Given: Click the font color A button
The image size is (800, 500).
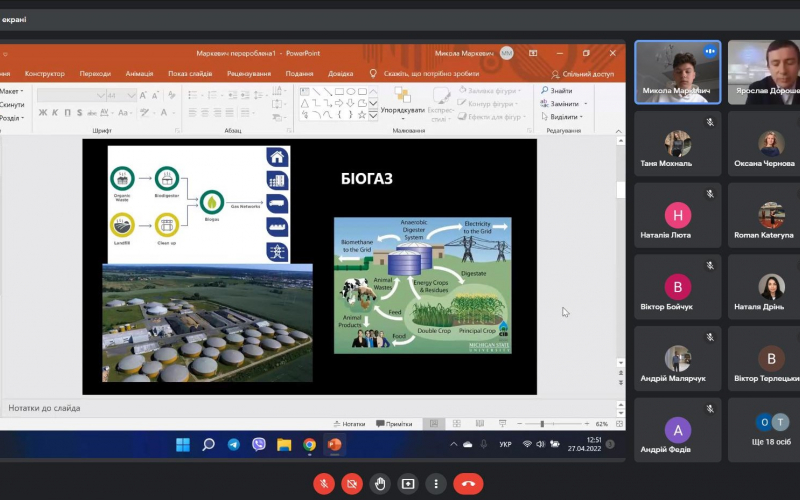Looking at the screenshot, I should tap(165, 112).
